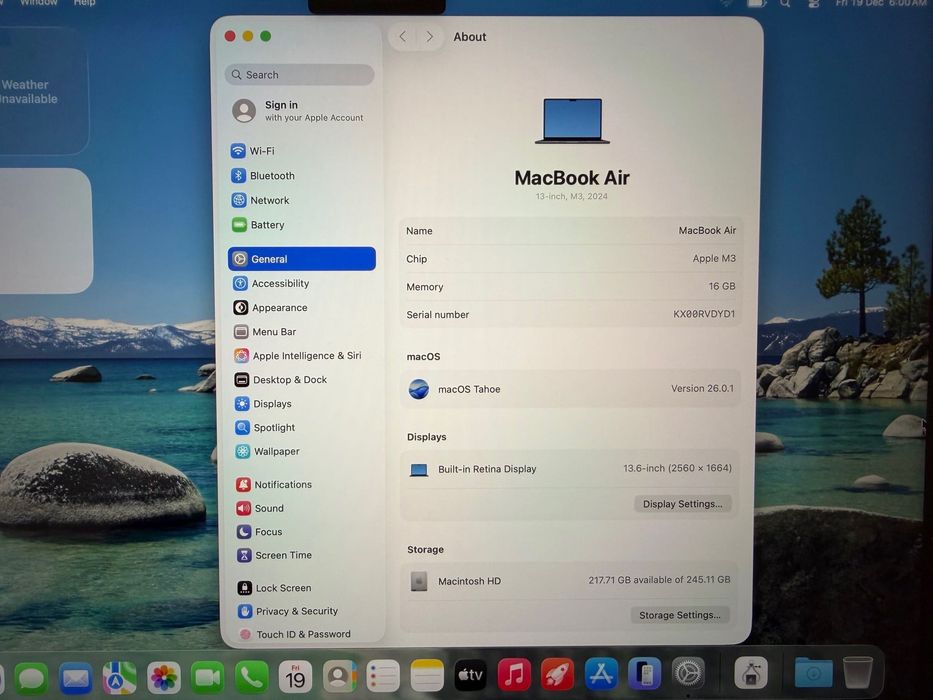This screenshot has width=933, height=700.
Task: Open Notes from the Dock
Action: coord(427,676)
